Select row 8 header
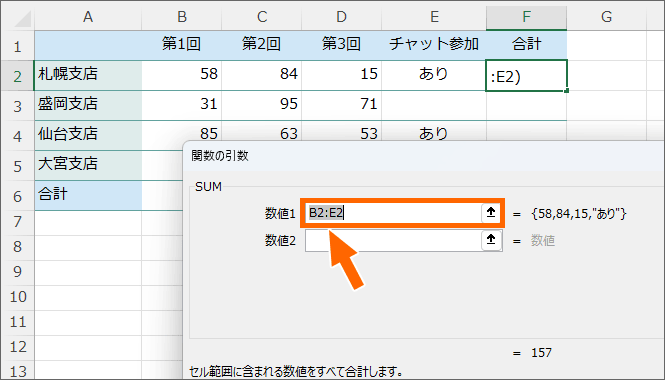 click(x=17, y=248)
